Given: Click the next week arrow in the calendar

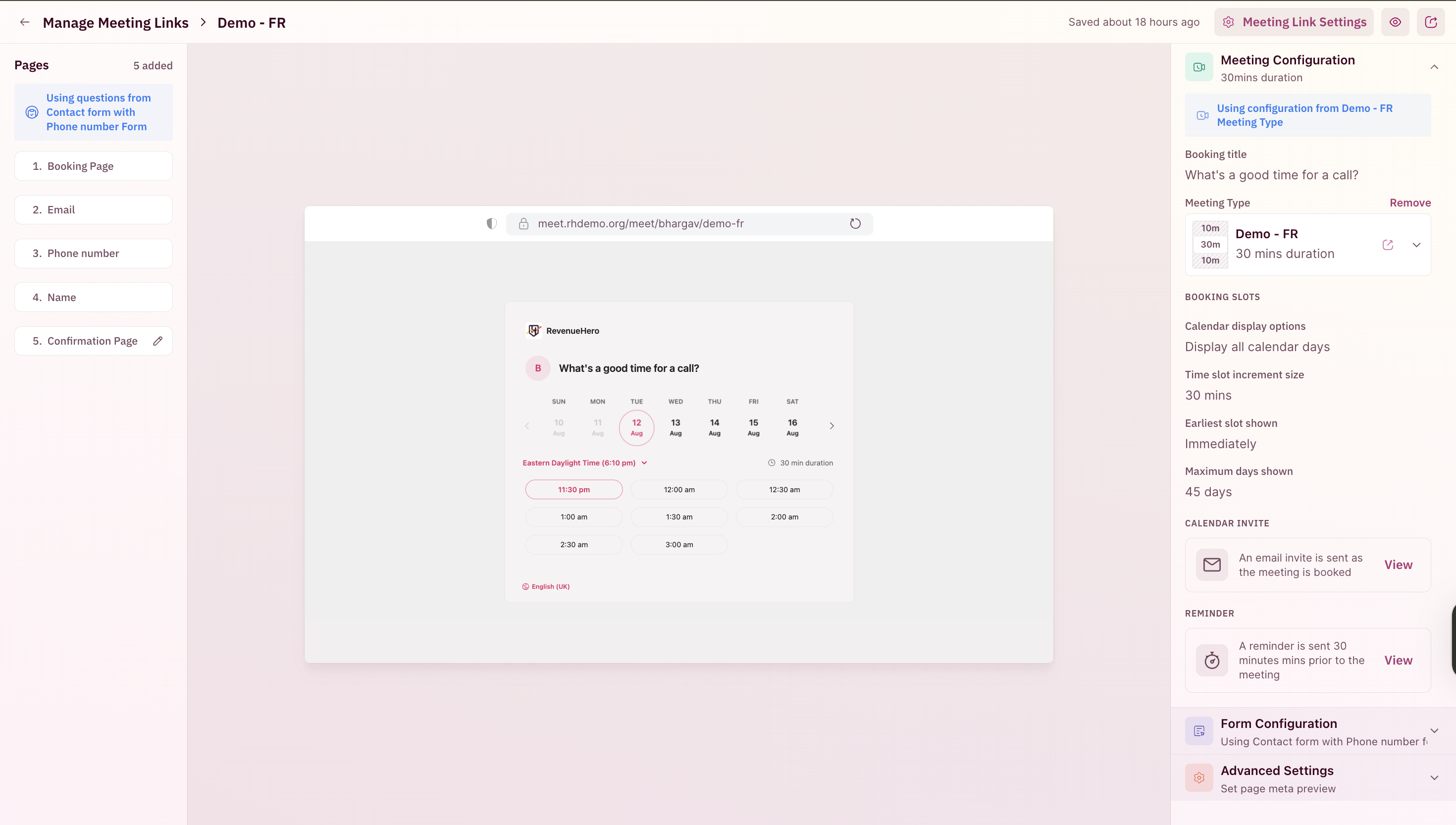Looking at the screenshot, I should tap(831, 425).
